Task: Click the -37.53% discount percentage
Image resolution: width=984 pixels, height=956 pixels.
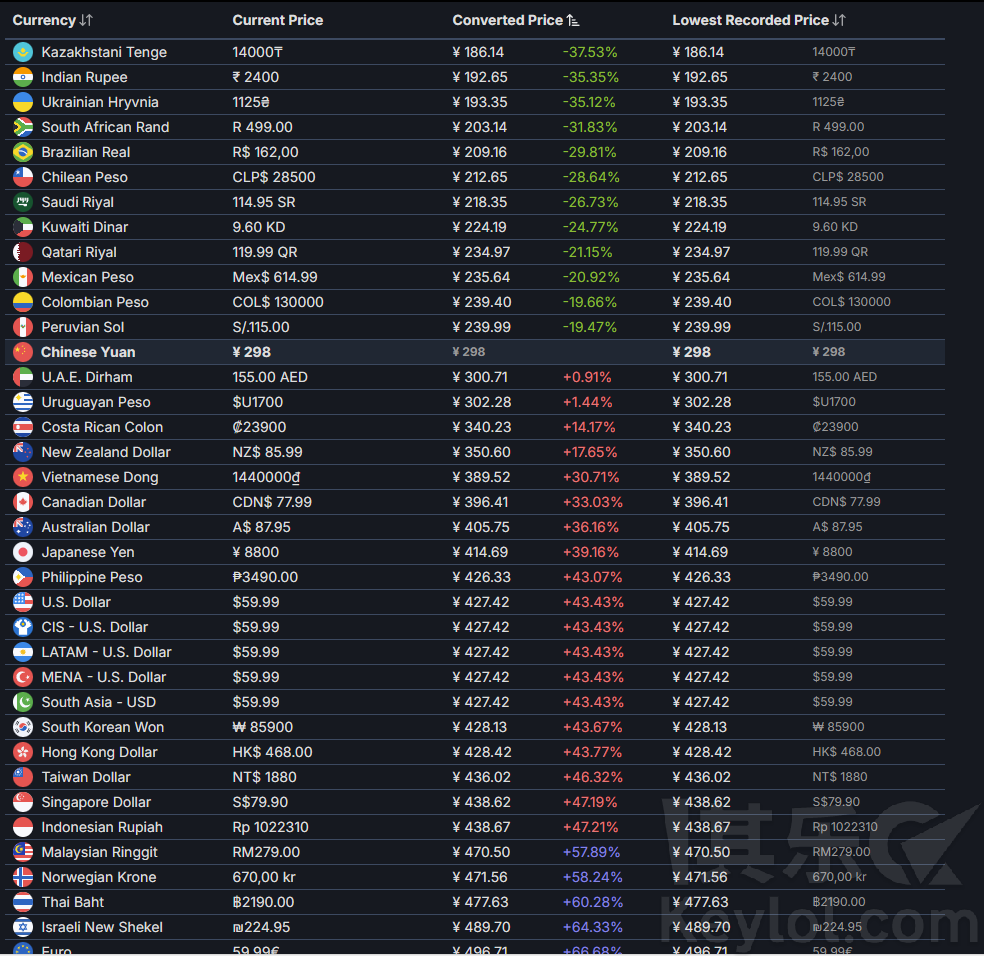Action: point(589,52)
